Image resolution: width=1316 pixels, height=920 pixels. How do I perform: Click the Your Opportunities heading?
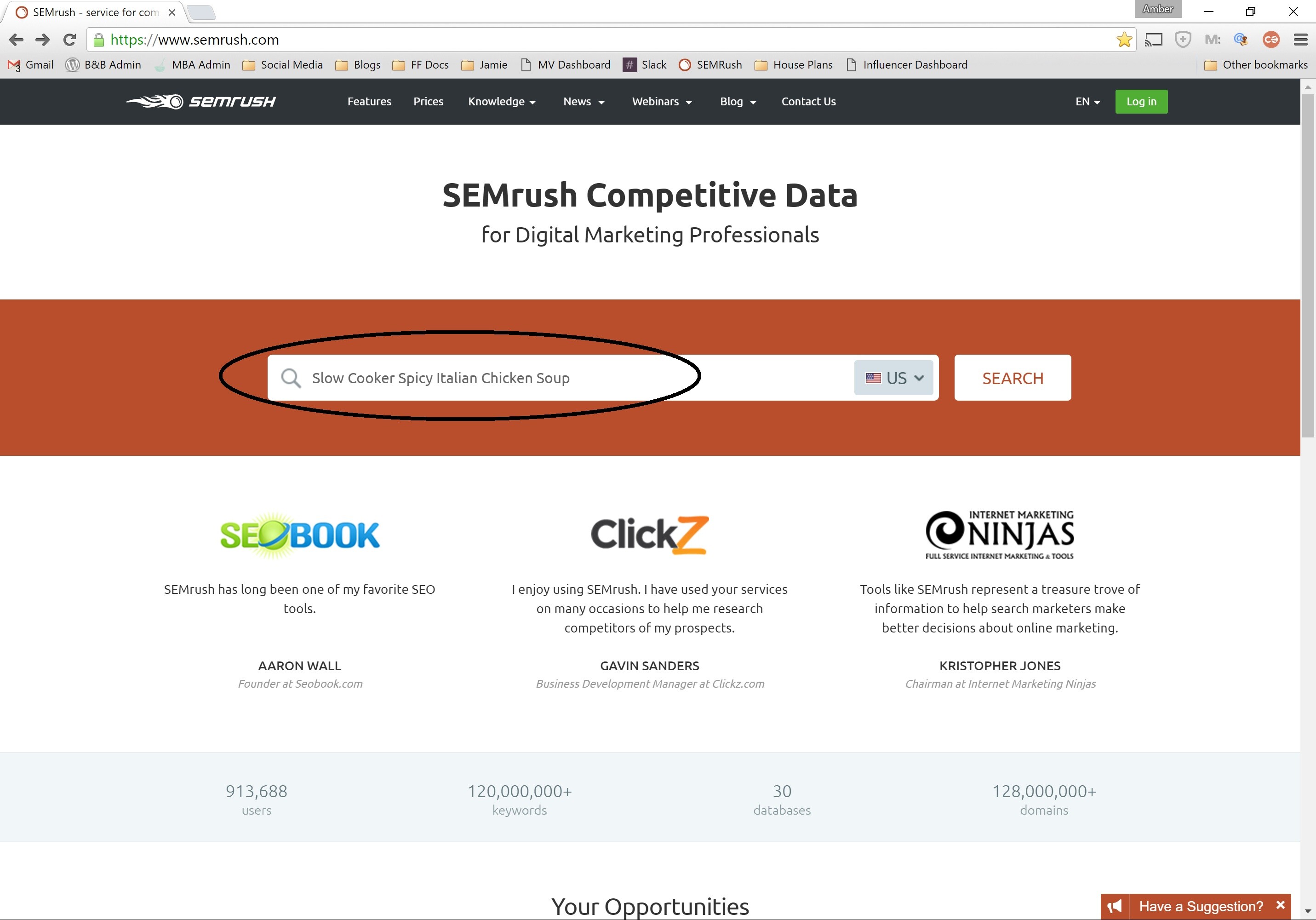pos(650,907)
